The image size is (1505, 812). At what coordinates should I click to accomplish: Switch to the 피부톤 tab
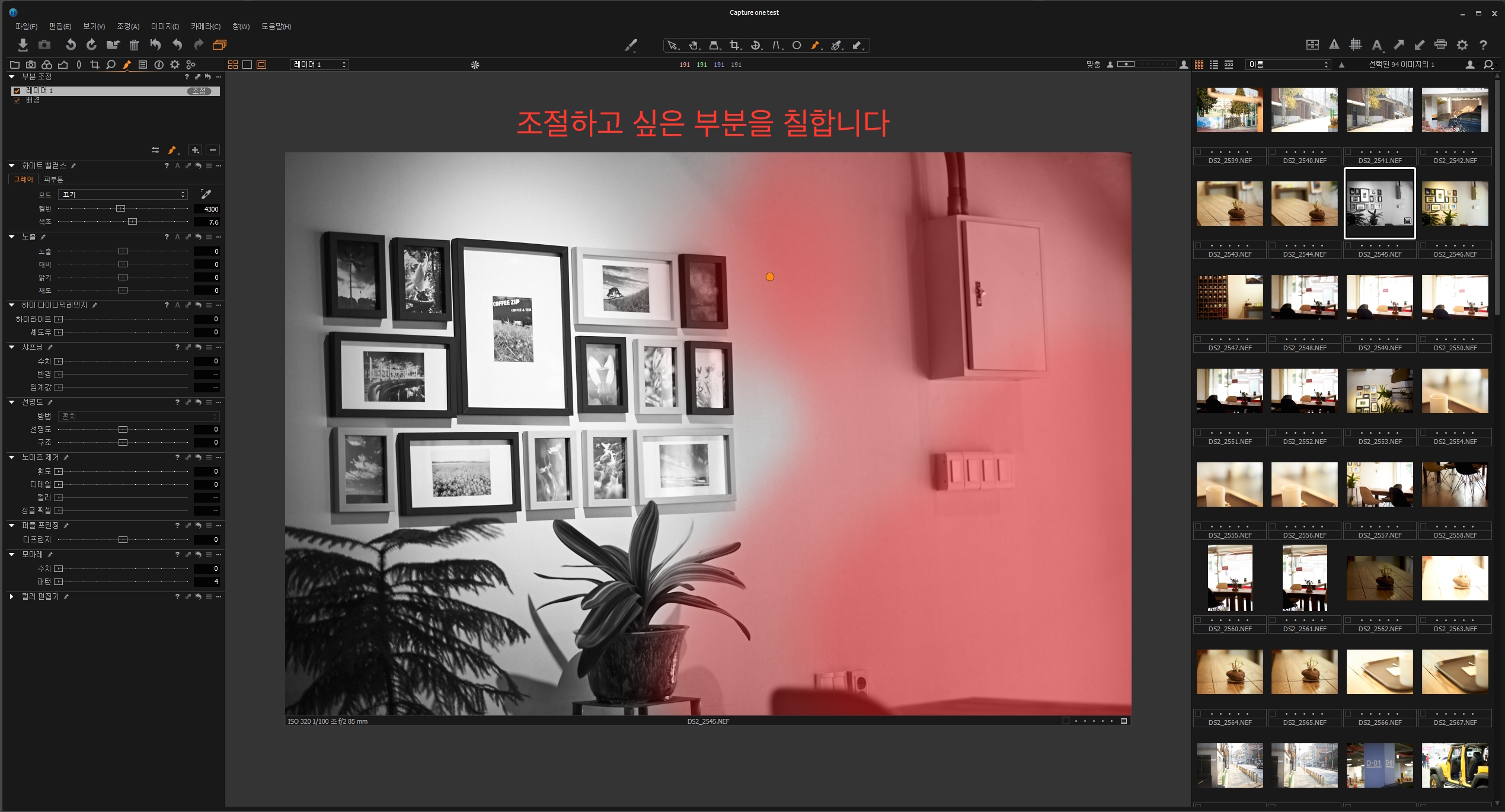53,179
